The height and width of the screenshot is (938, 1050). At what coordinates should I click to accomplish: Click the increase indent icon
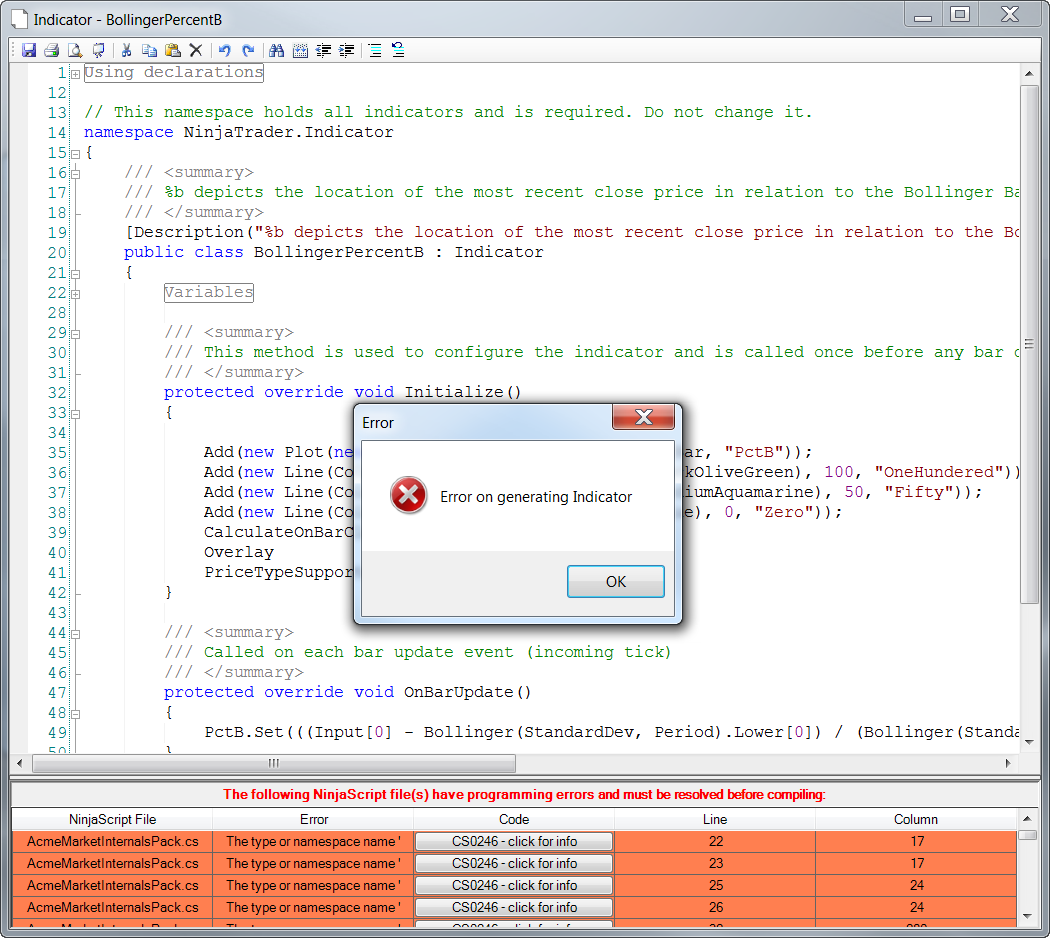[x=347, y=50]
